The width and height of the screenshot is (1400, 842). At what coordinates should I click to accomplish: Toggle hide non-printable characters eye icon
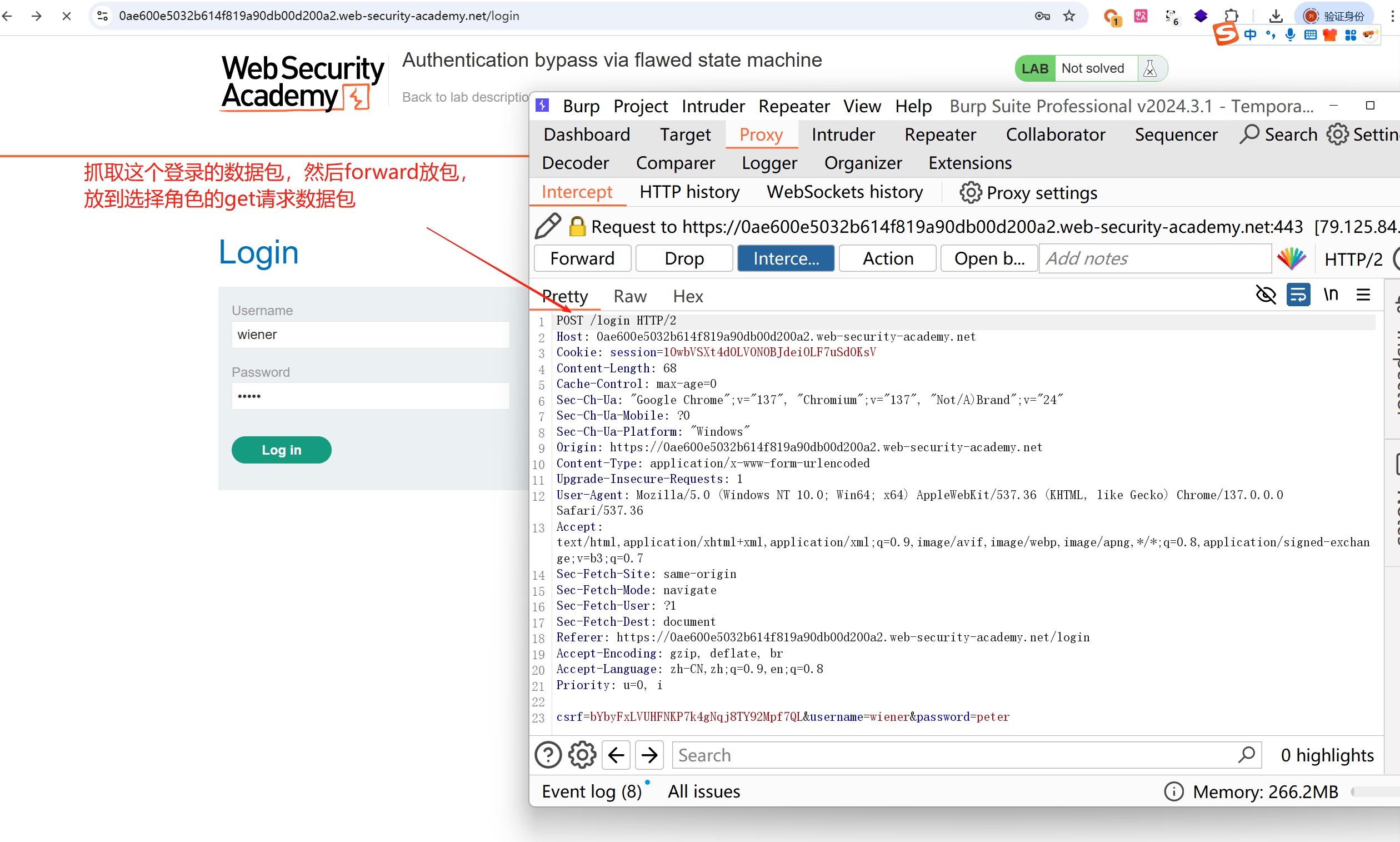coord(1266,295)
